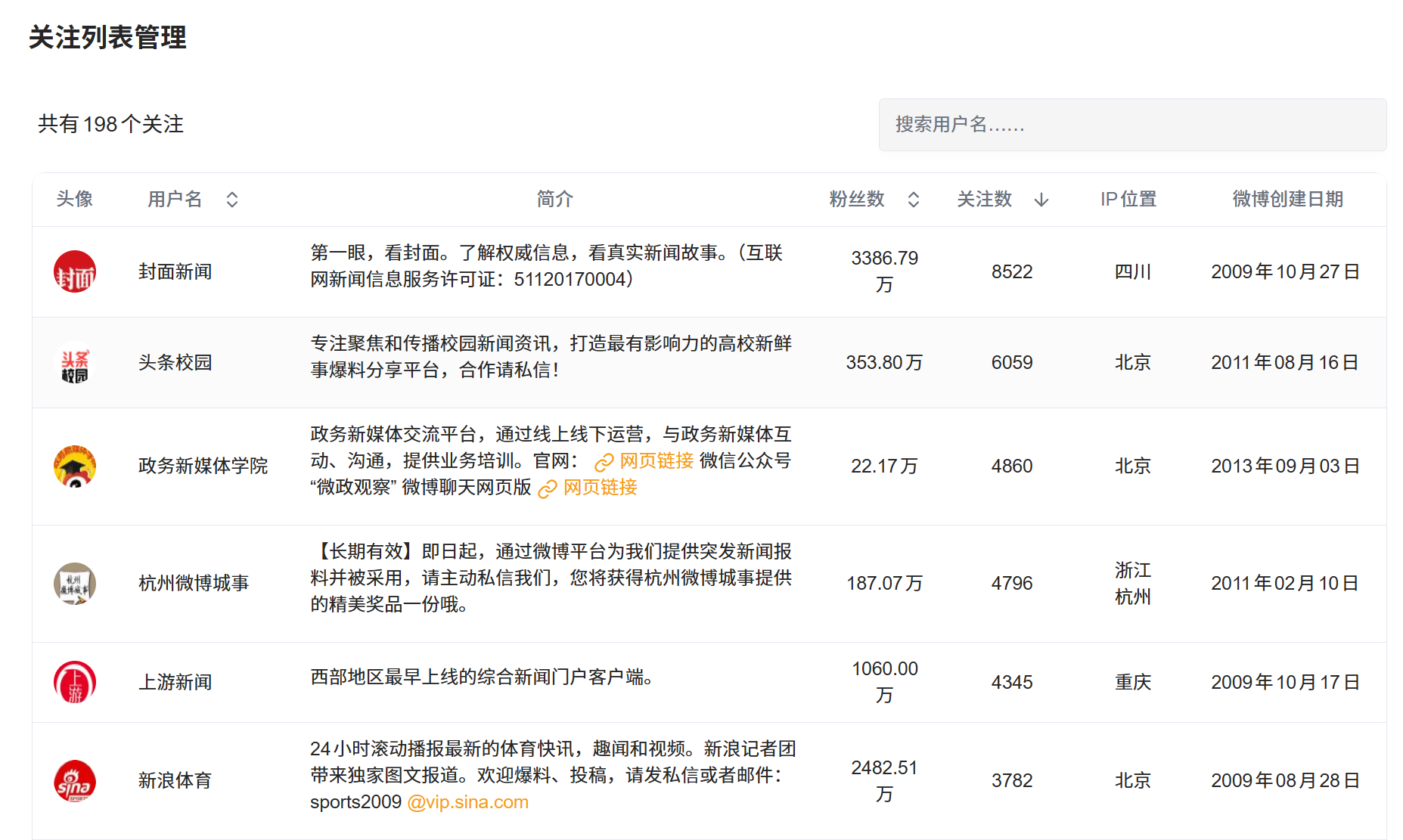Open the first 网页链接 after 官网
Screen dimensions: 1403x840
[x=644, y=461]
